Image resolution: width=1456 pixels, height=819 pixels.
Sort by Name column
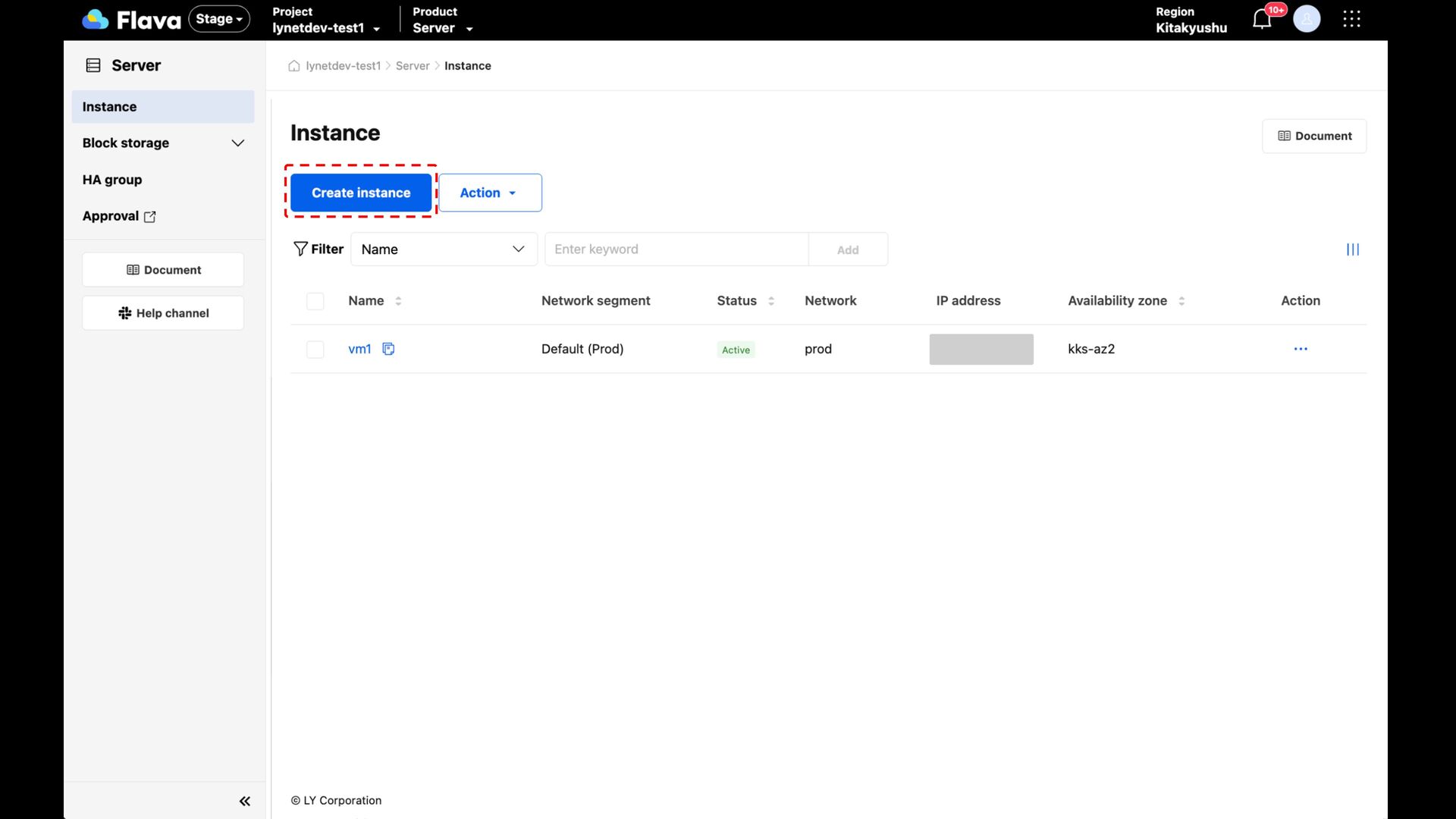(398, 301)
